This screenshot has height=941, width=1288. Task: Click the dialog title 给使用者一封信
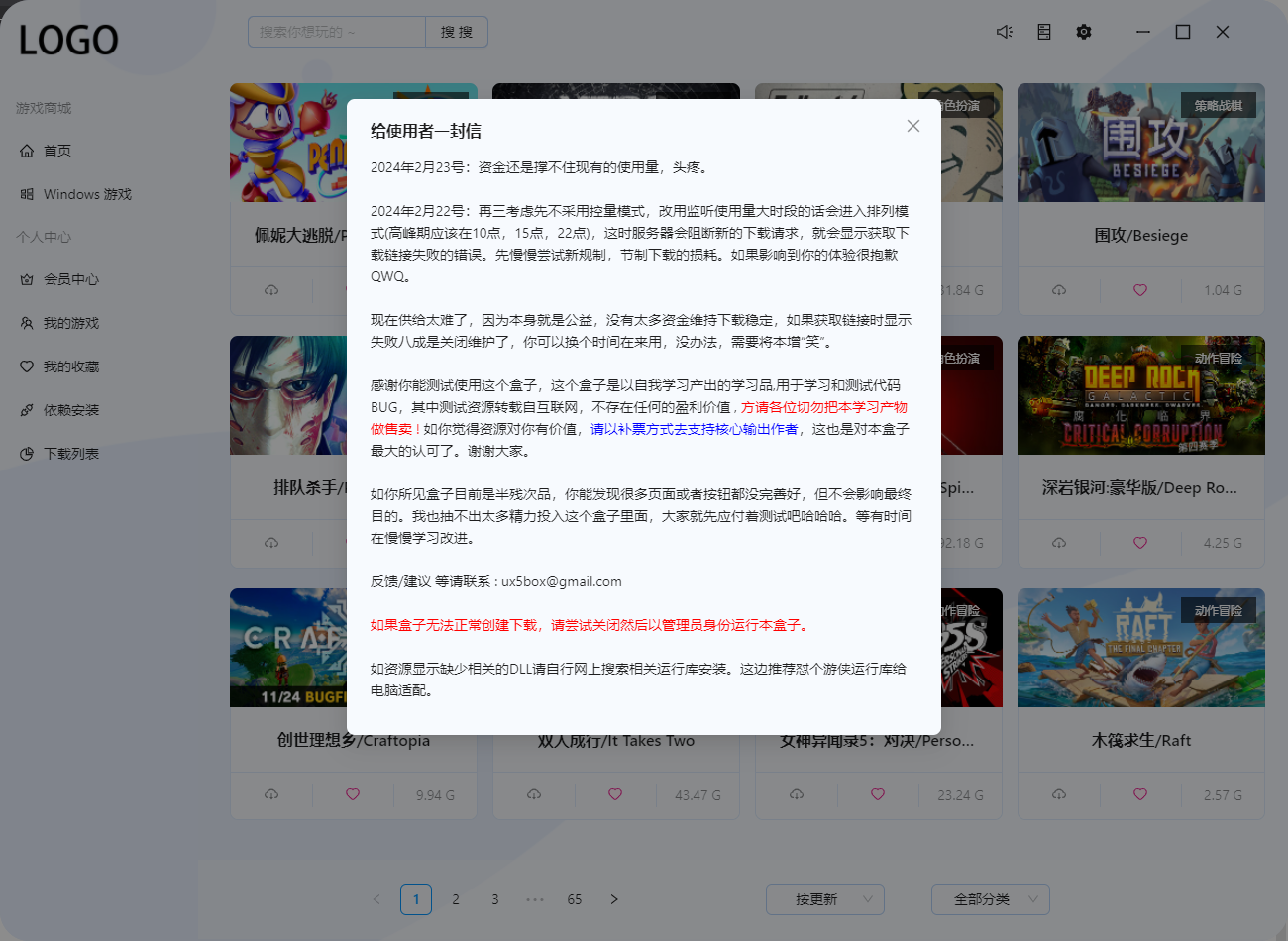click(x=426, y=131)
